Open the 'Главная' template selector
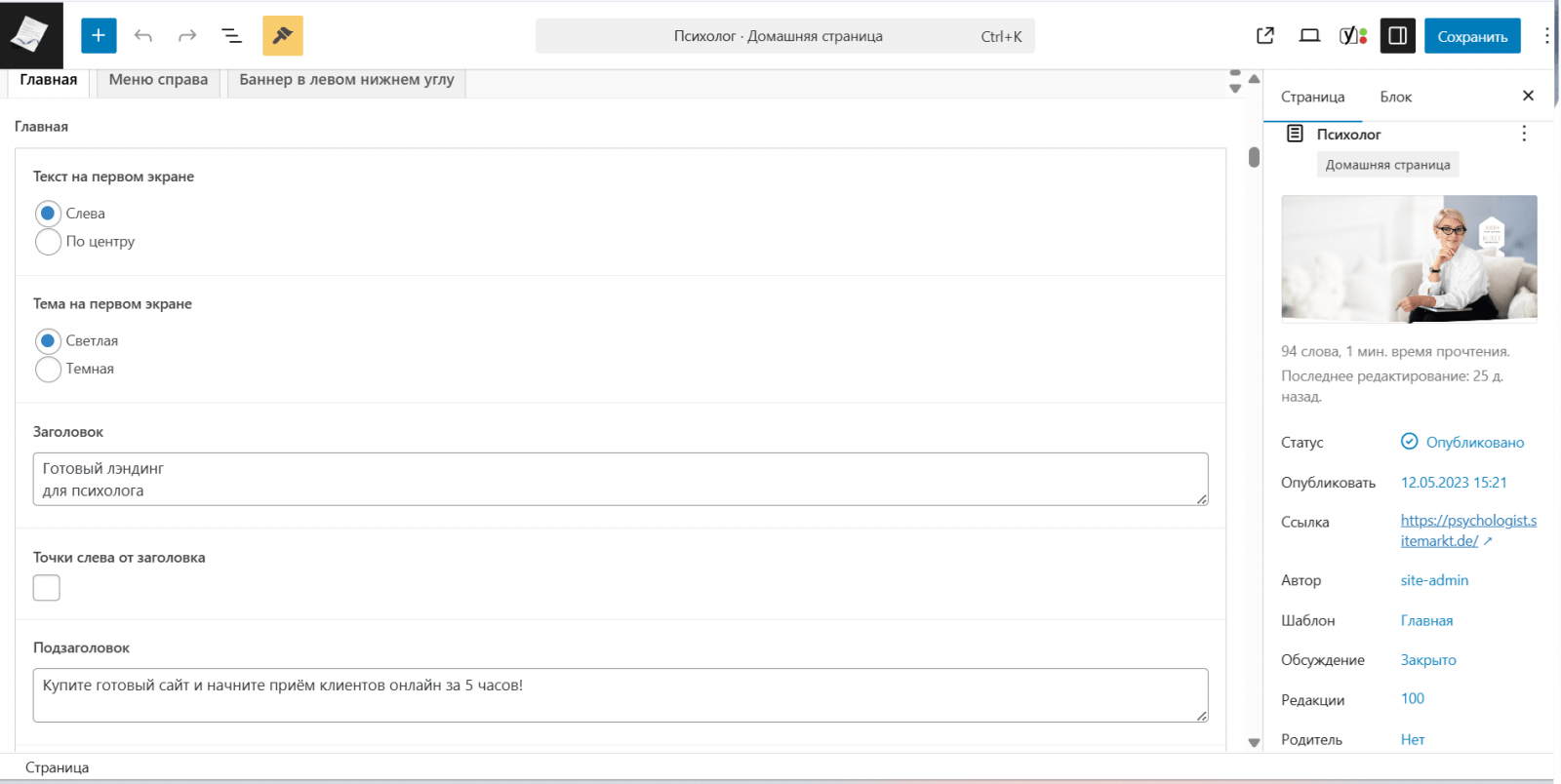Screen dimensions: 1561x784 (x=1426, y=621)
